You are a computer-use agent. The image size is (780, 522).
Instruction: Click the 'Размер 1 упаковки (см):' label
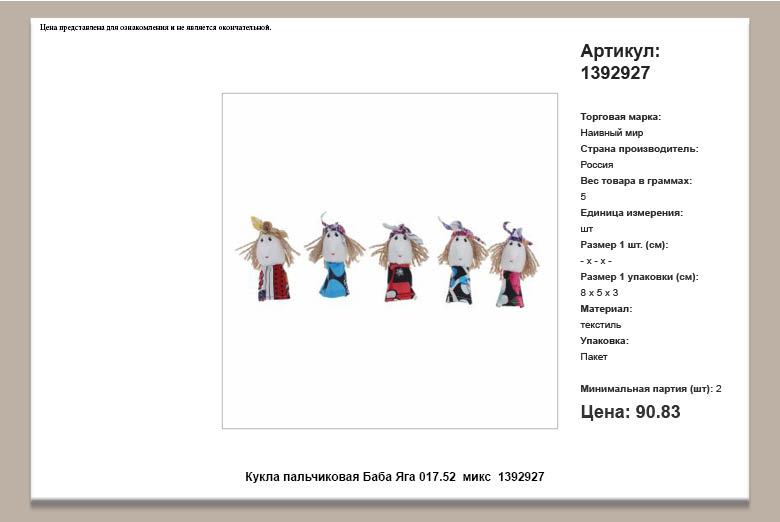pos(639,277)
